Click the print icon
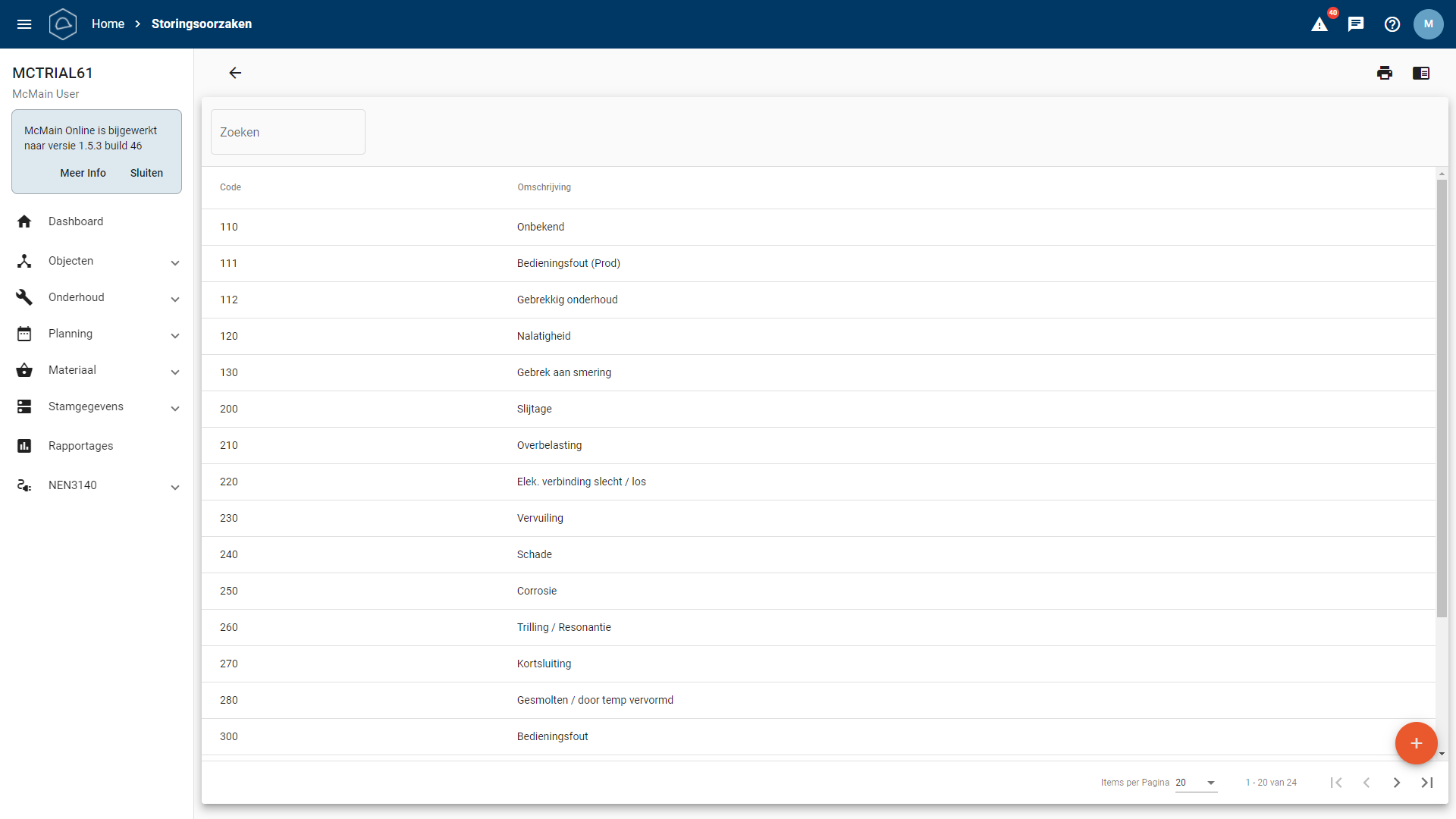Image resolution: width=1456 pixels, height=819 pixels. click(x=1385, y=73)
